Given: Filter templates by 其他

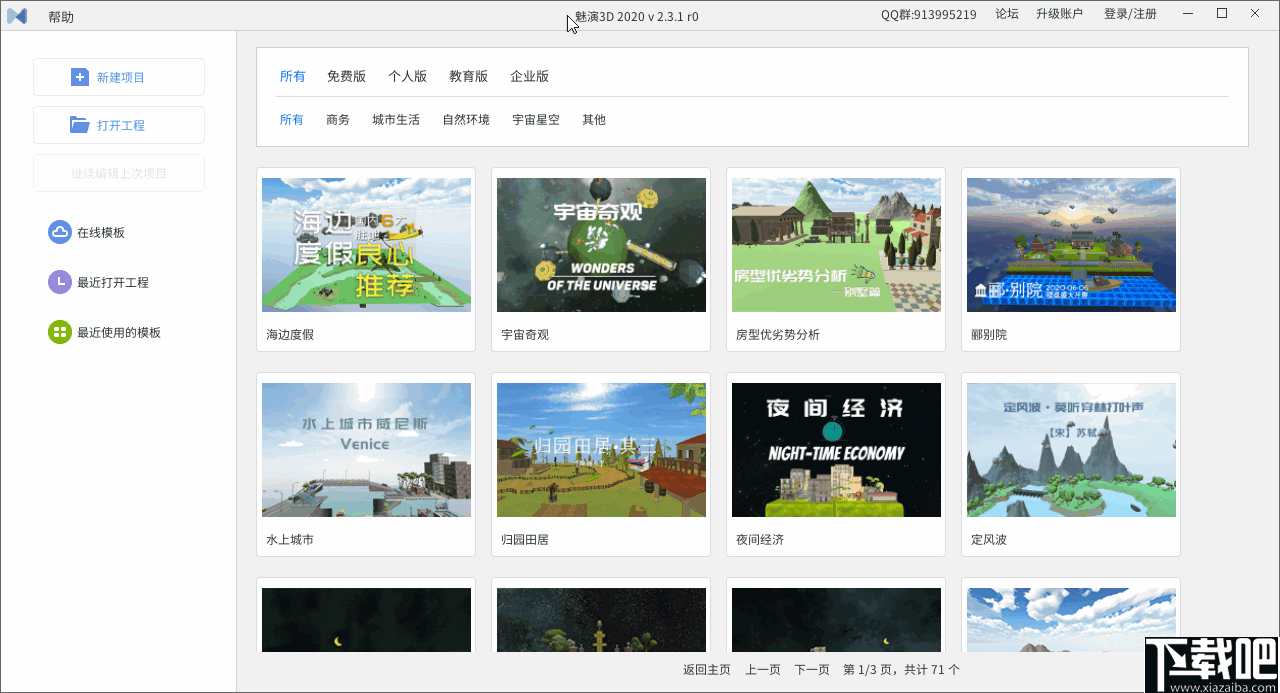Looking at the screenshot, I should coord(594,120).
